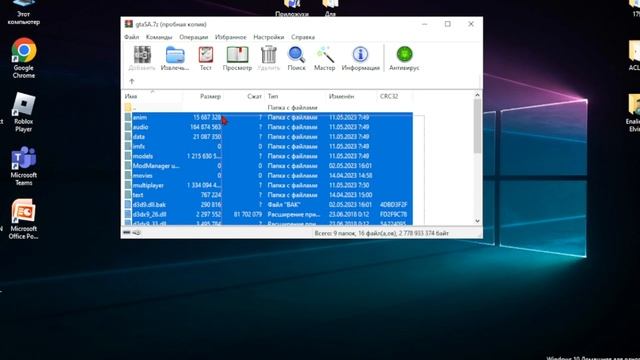Screen dimensions: 640x360
Task: Open the Команды menu
Action: pyautogui.click(x=159, y=37)
